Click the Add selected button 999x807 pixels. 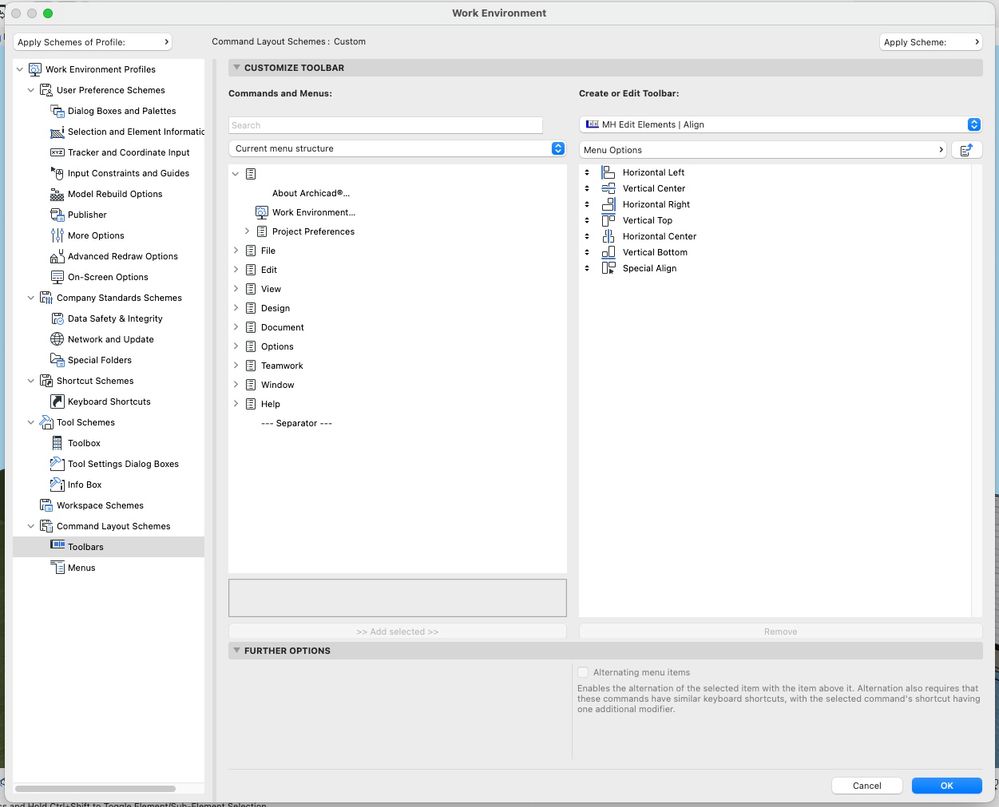pos(398,631)
